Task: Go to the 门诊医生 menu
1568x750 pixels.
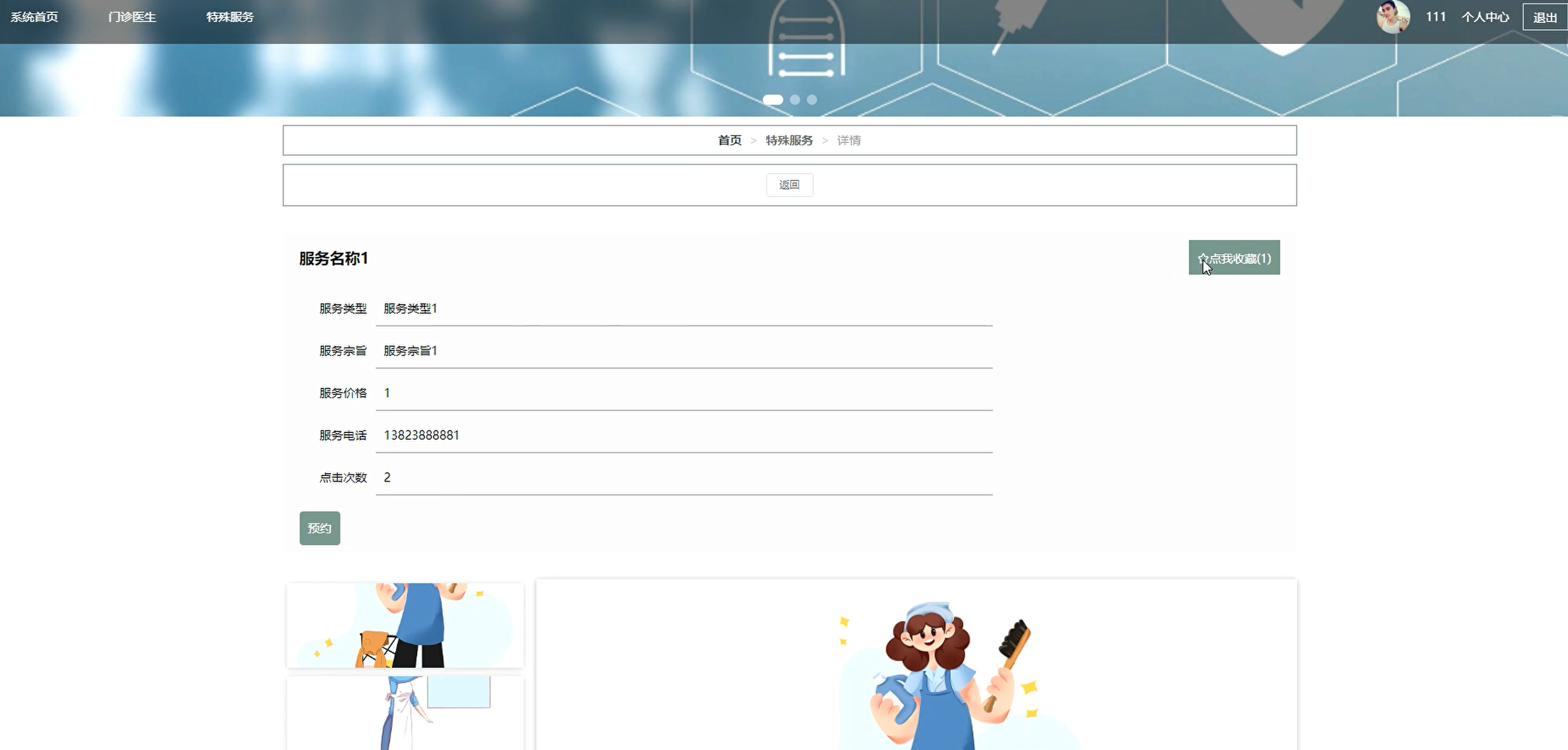Action: point(132,17)
